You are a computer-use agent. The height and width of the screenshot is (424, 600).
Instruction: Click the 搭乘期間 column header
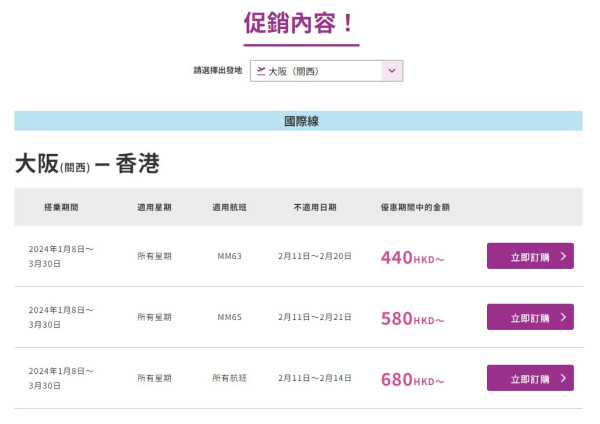point(61,207)
